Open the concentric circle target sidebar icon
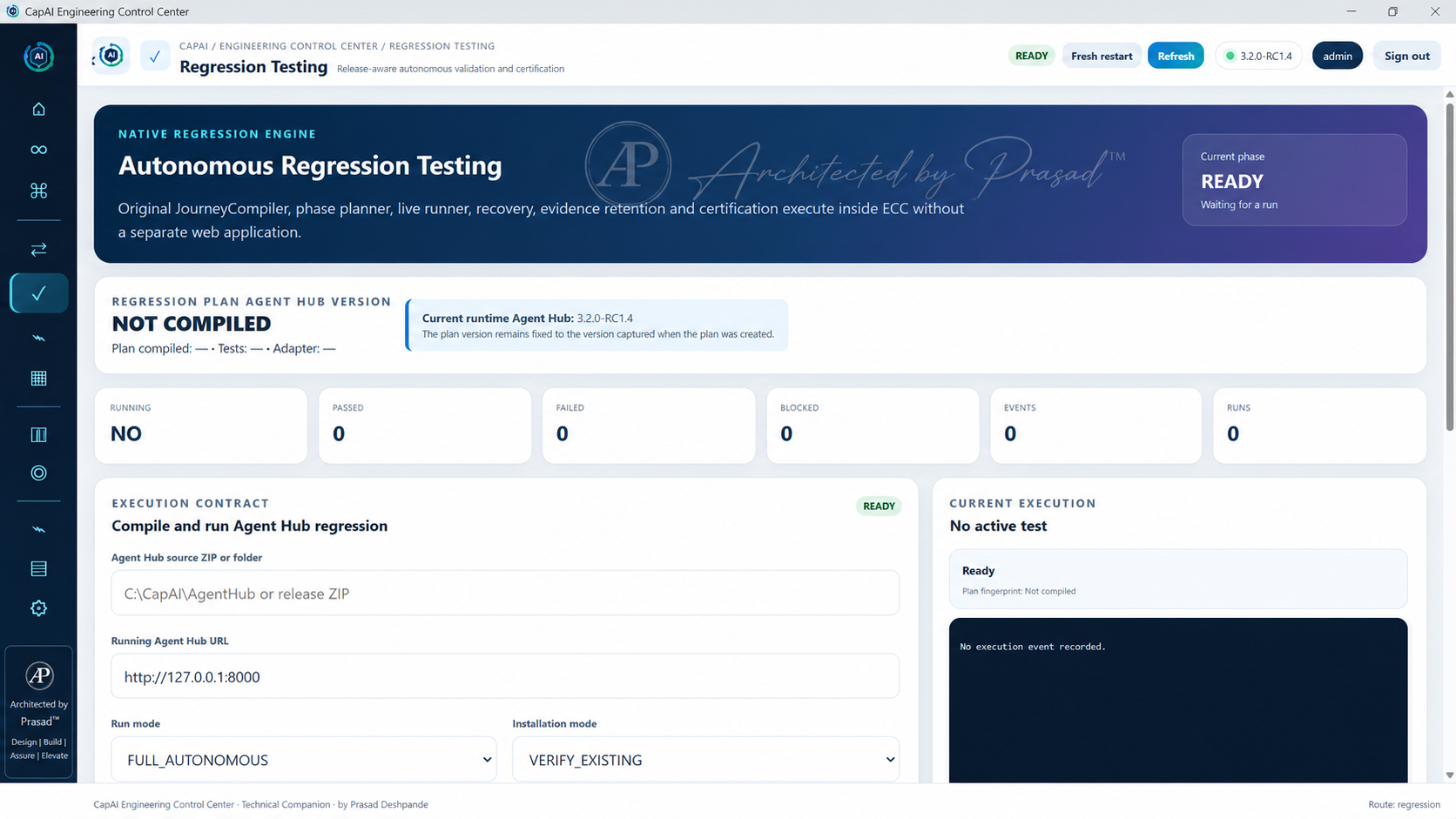This screenshot has width=1456, height=819. (38, 473)
